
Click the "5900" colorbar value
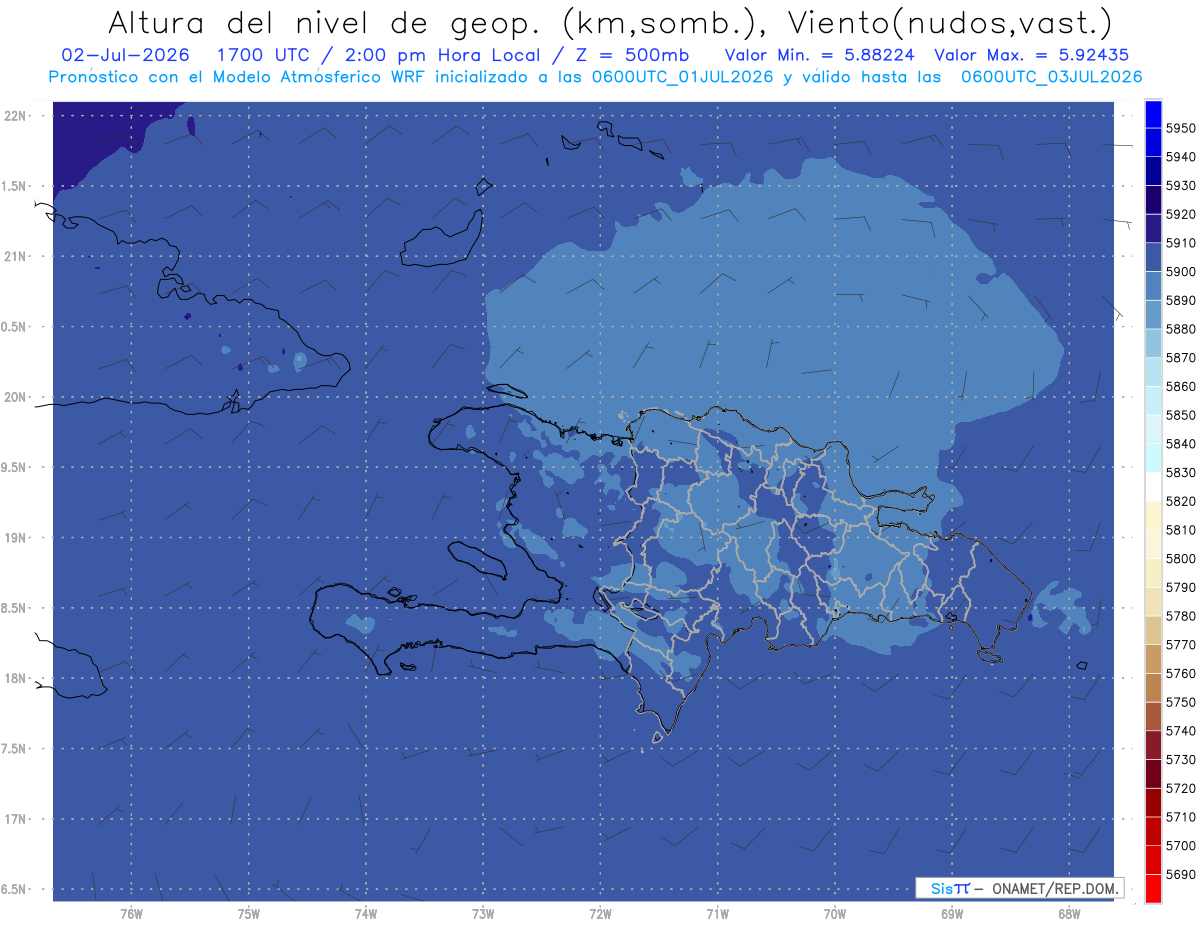tap(1181, 271)
